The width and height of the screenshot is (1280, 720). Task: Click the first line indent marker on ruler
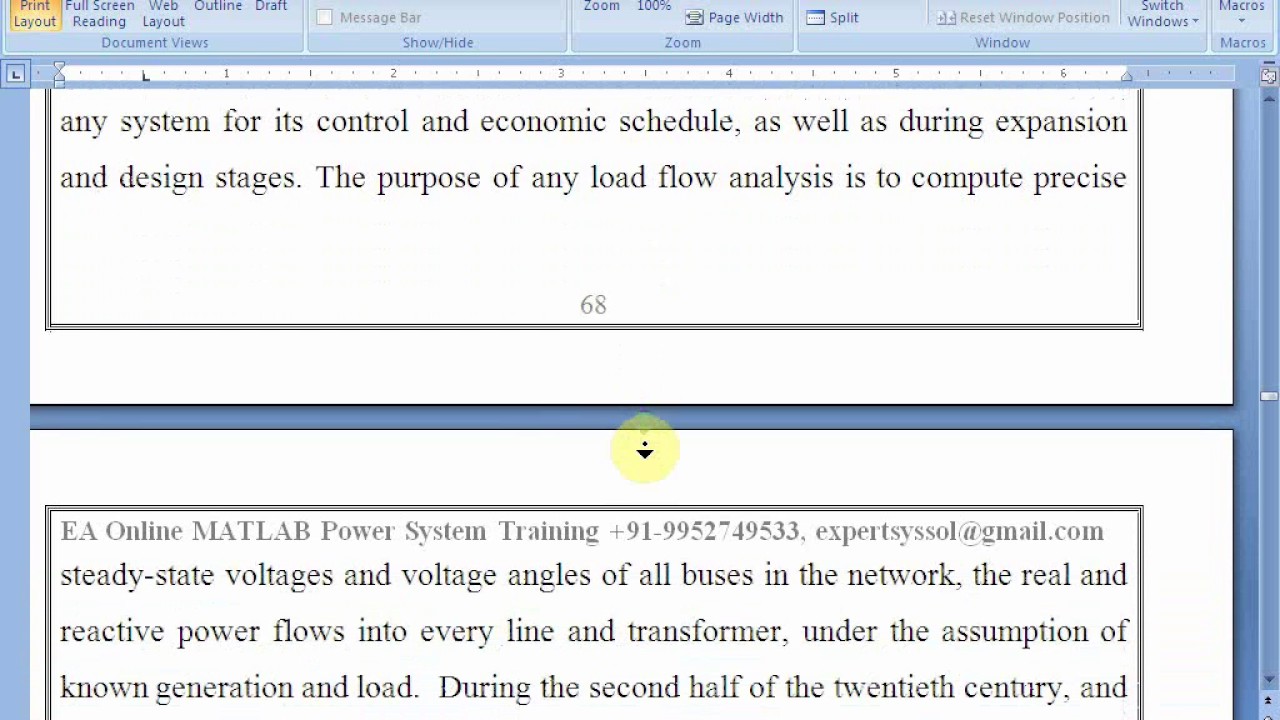click(59, 68)
